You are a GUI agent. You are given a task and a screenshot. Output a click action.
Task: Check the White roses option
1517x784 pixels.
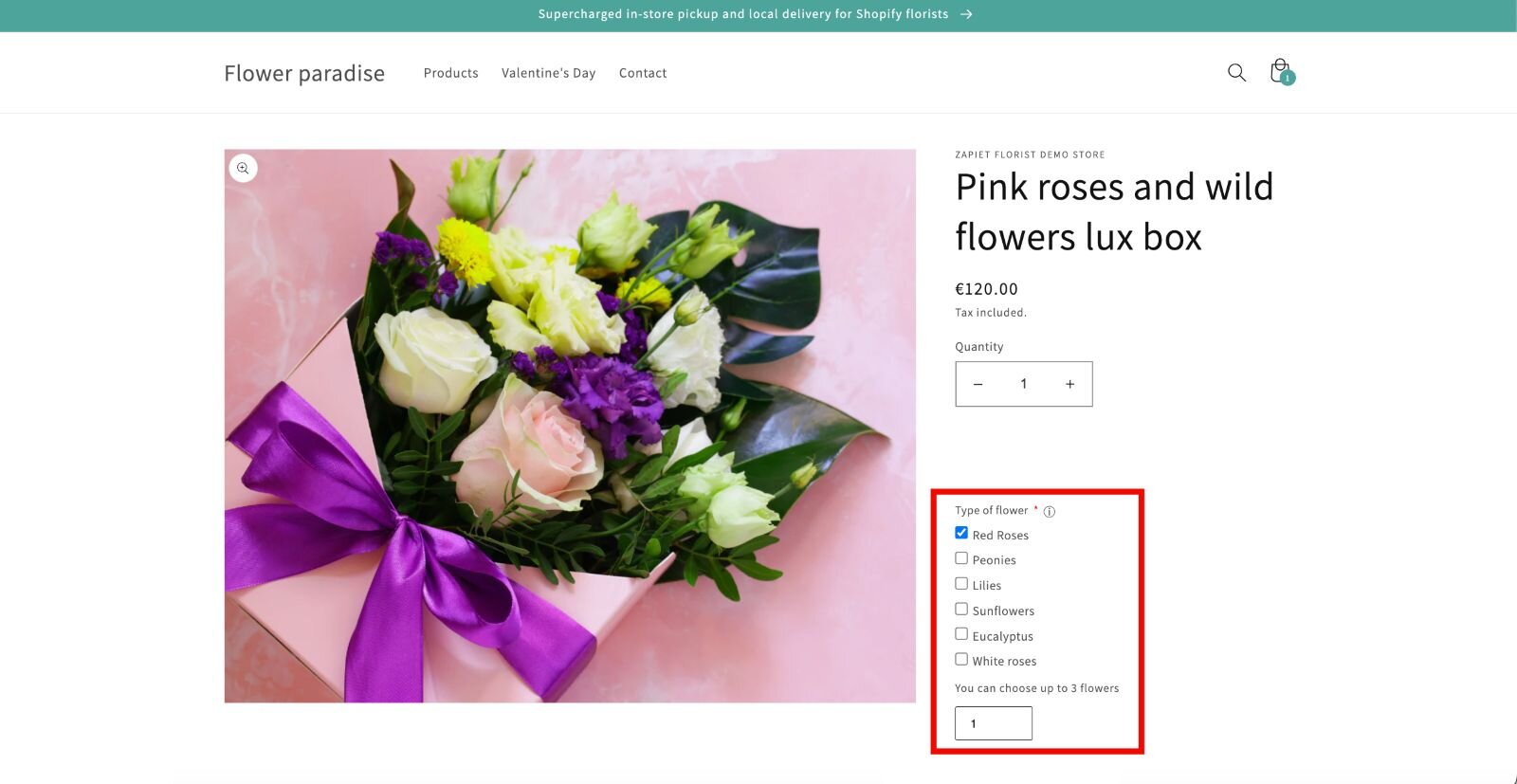point(961,659)
